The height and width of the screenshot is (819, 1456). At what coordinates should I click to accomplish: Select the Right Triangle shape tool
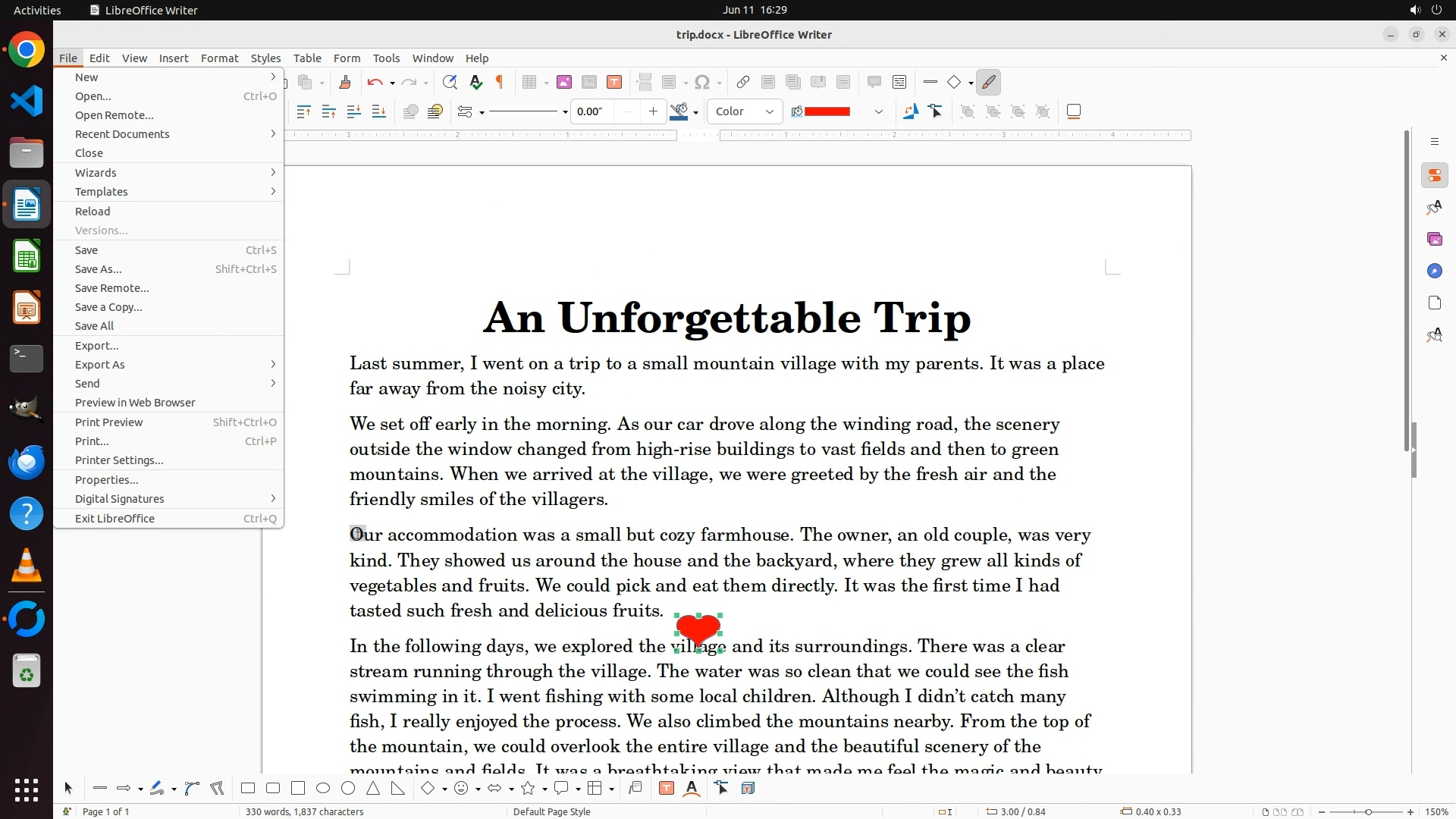(x=398, y=789)
